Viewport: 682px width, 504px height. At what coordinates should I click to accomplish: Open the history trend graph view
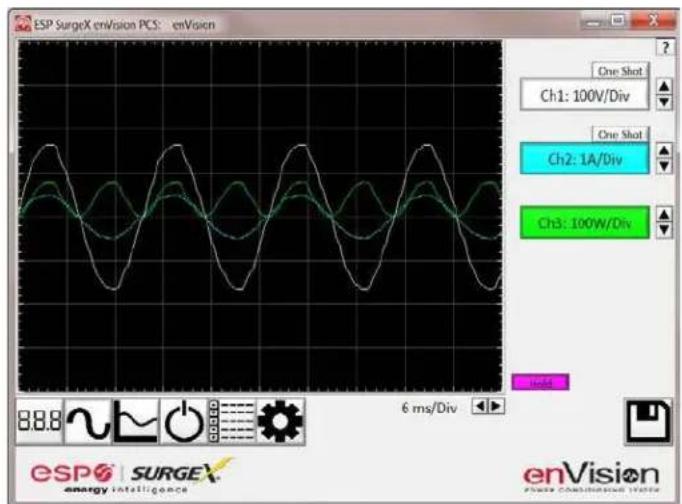(136, 421)
